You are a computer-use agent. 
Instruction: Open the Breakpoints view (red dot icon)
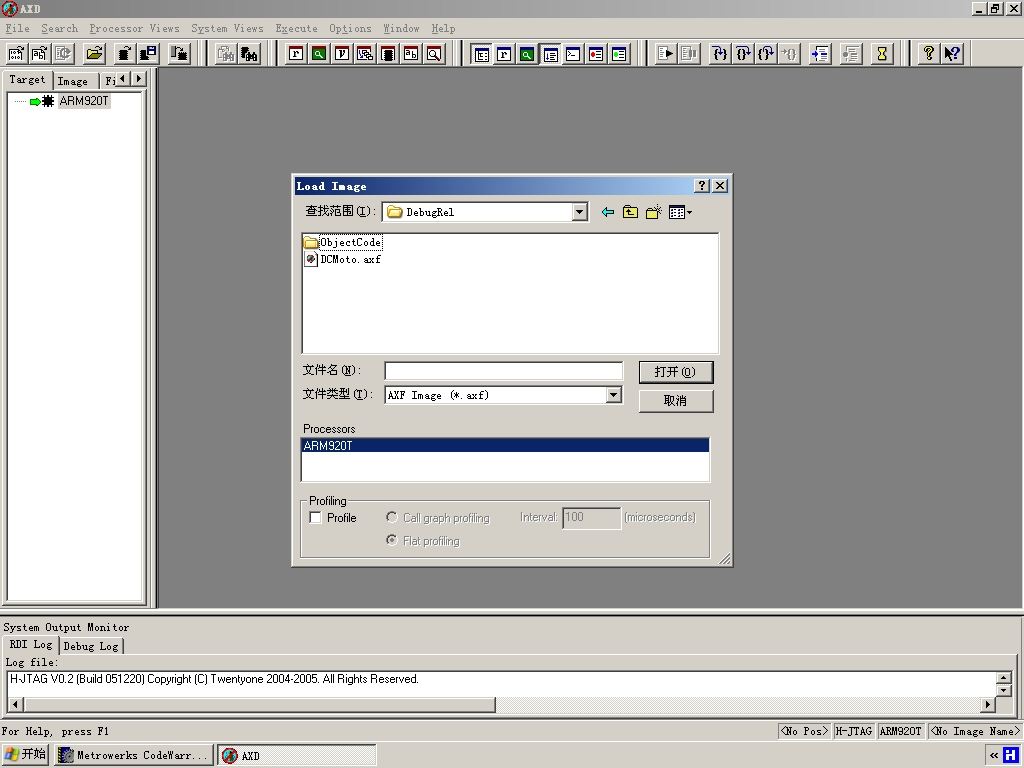click(x=596, y=54)
